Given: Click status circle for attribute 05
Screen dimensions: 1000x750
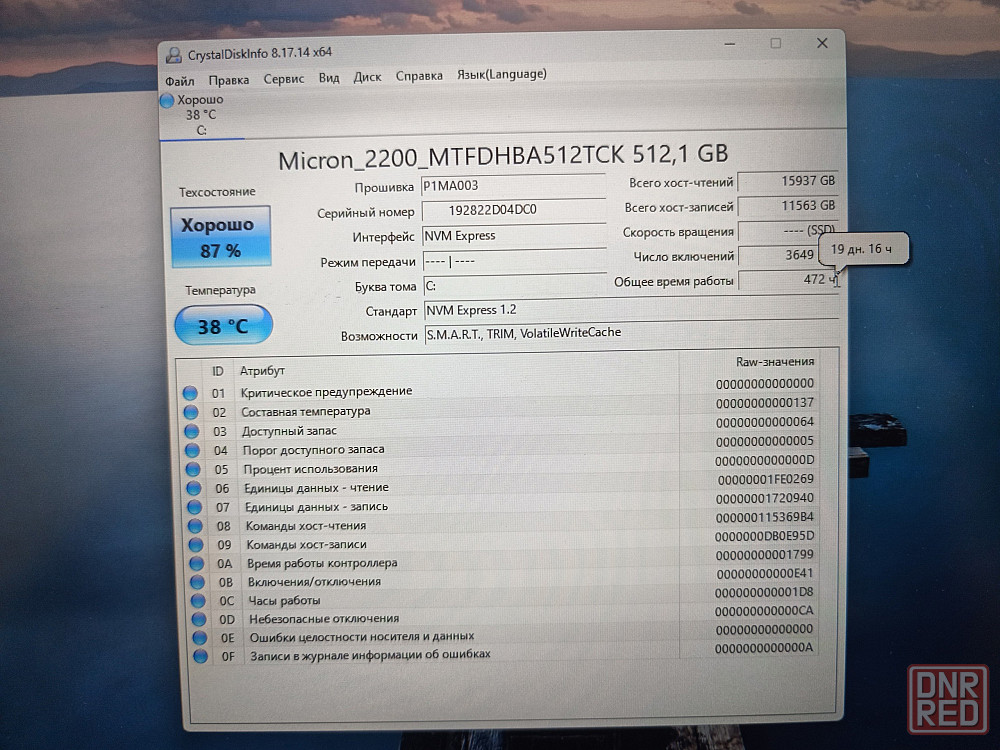Looking at the screenshot, I should (x=193, y=469).
